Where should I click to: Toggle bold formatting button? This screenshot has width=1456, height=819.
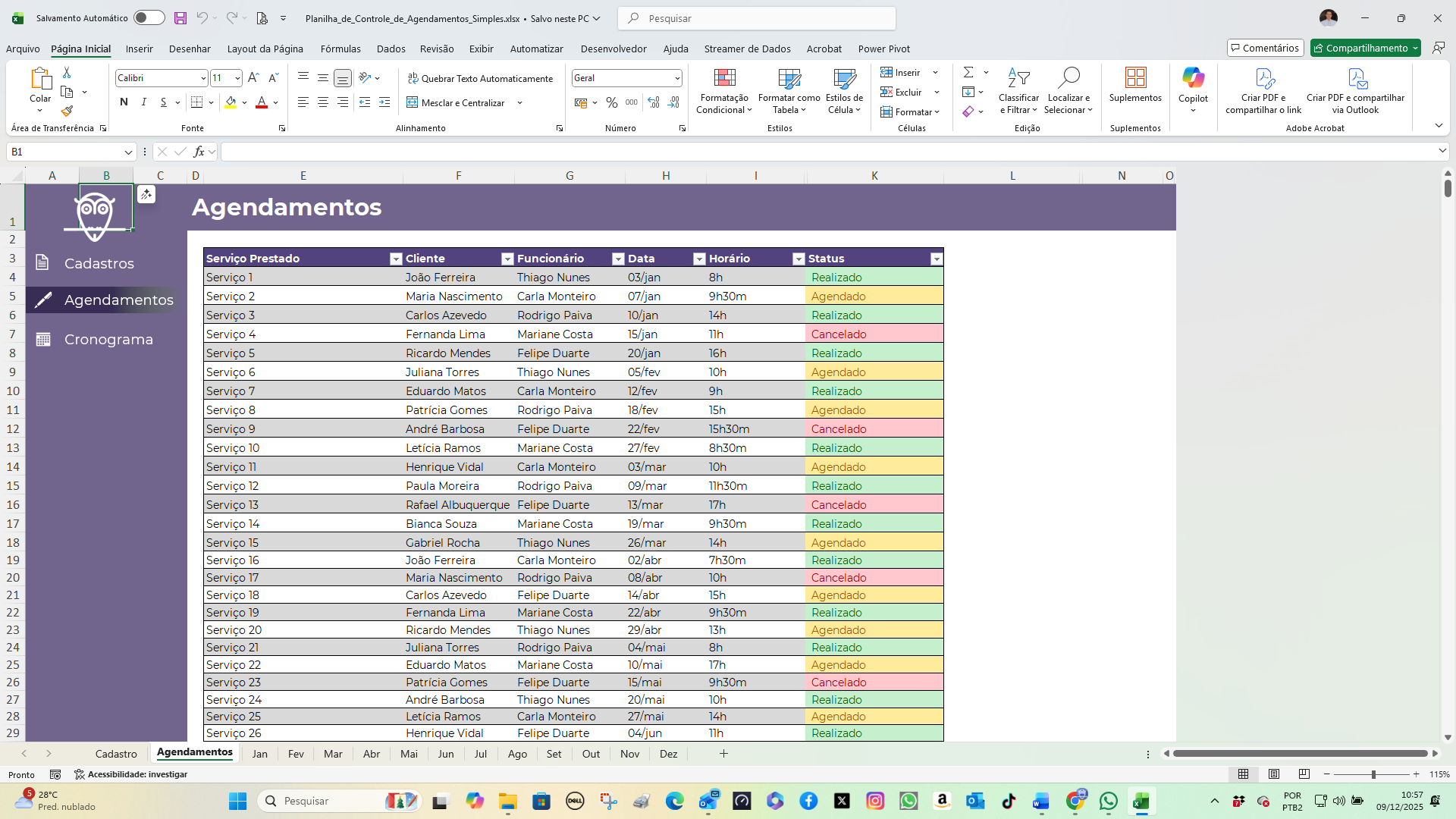point(124,102)
